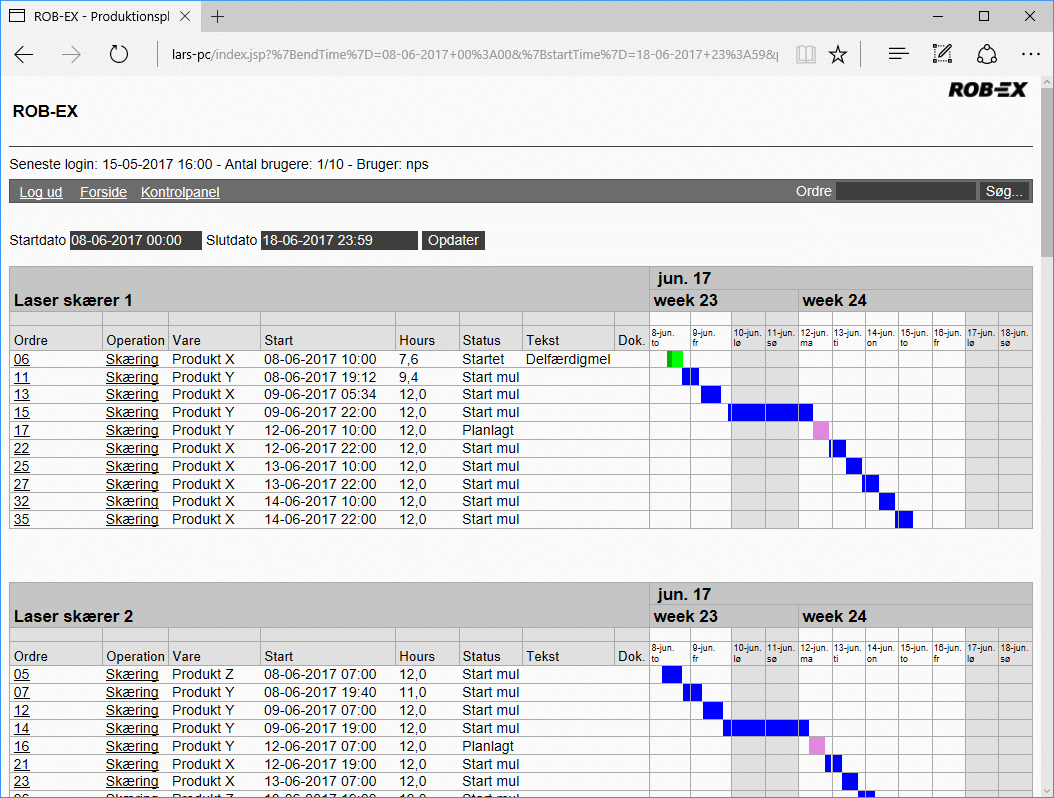Go to Forside in navigation bar

pyautogui.click(x=103, y=192)
